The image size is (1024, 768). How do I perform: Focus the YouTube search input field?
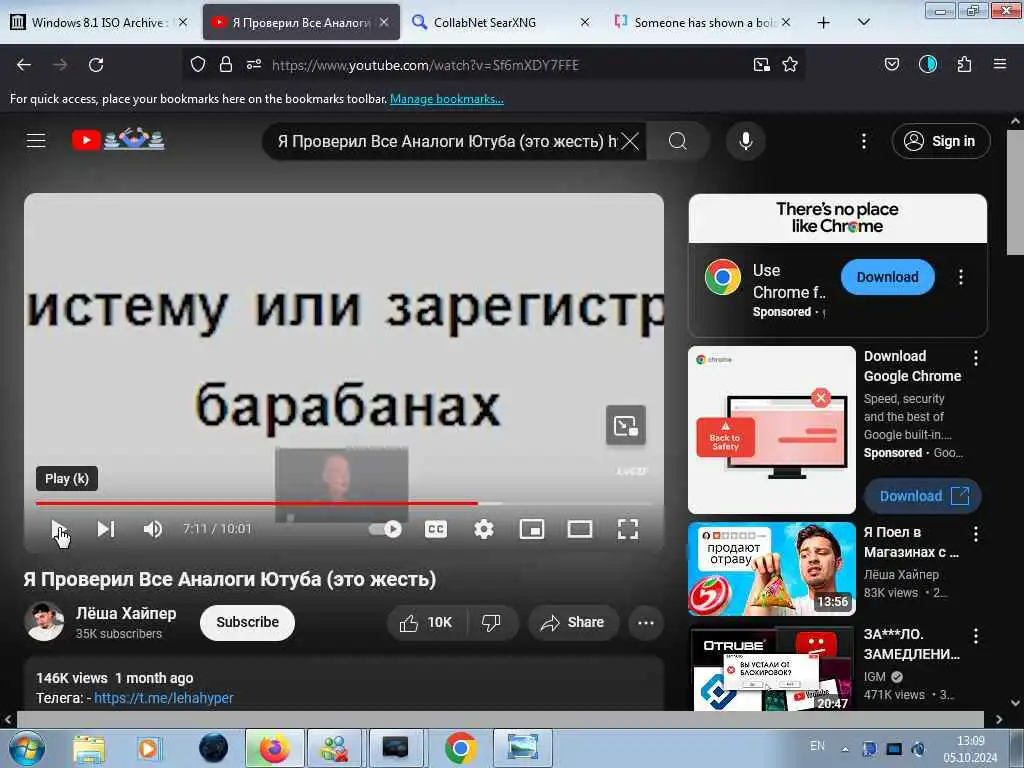coord(447,141)
